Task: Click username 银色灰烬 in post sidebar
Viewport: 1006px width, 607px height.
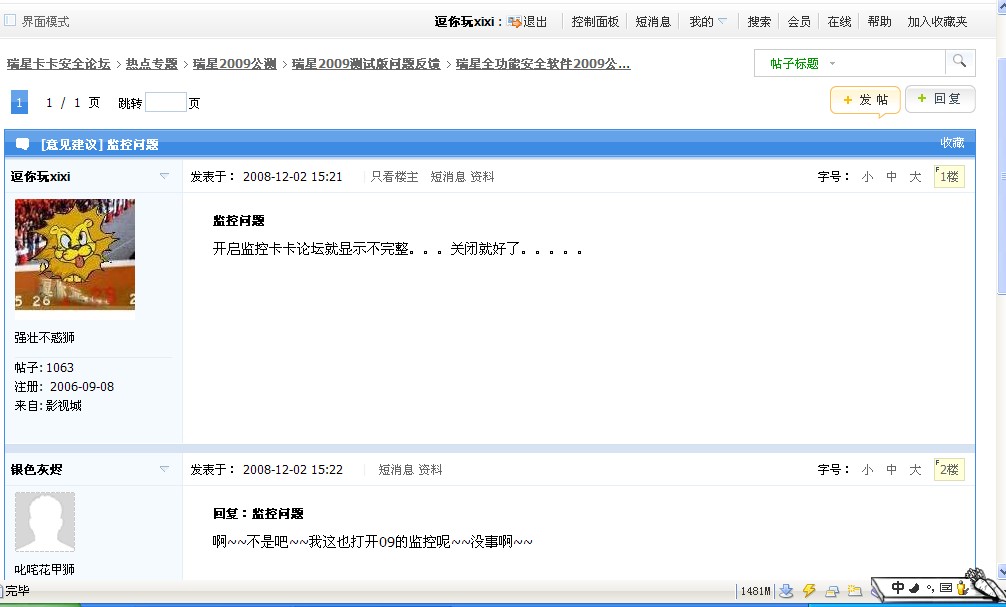Action: tap(37, 470)
